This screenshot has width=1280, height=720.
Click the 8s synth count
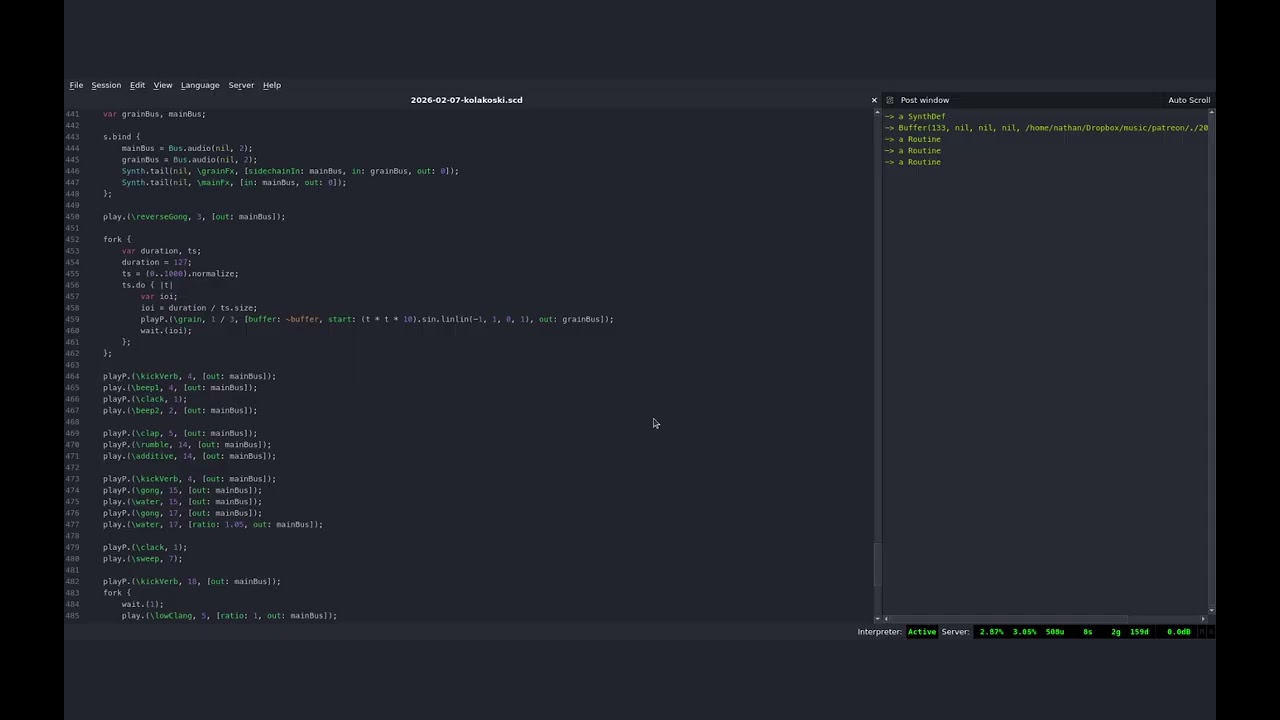(x=1088, y=632)
